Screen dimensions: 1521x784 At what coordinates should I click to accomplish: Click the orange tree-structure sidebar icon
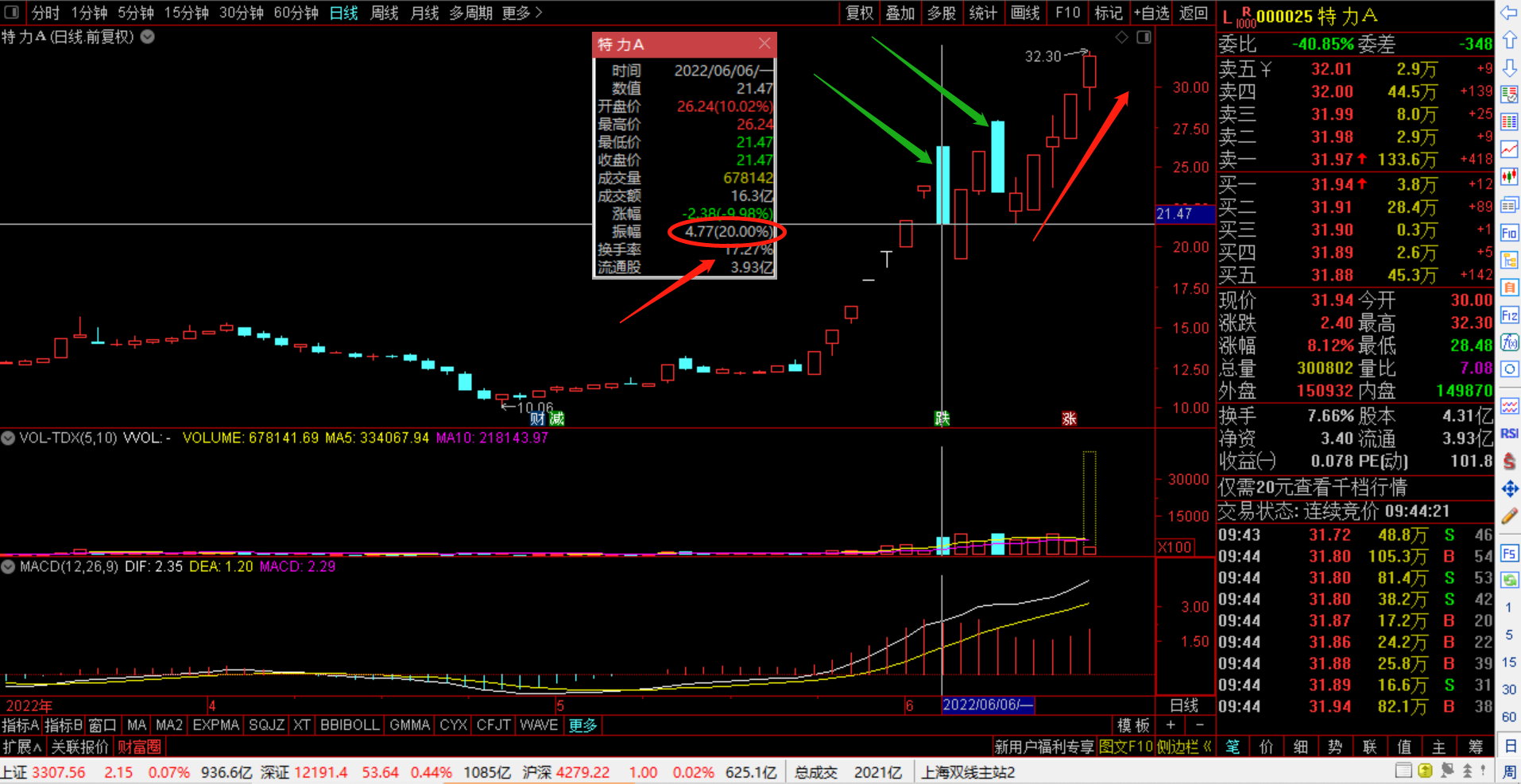click(x=1508, y=260)
